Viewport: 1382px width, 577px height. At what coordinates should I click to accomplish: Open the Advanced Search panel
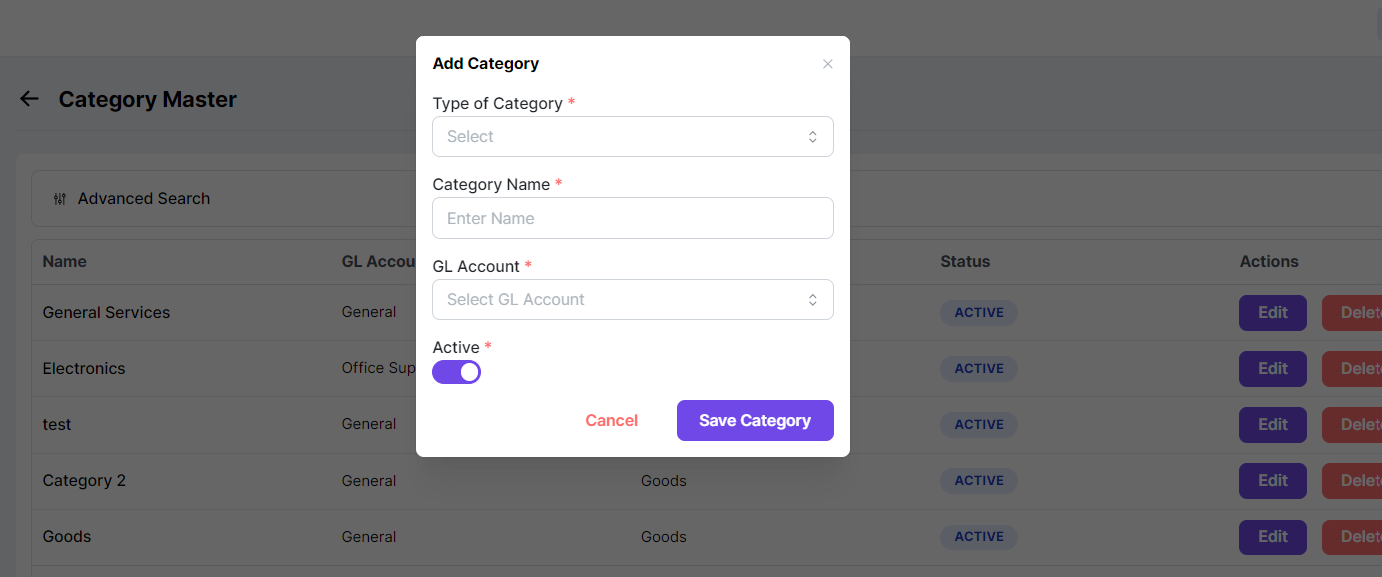pos(144,199)
